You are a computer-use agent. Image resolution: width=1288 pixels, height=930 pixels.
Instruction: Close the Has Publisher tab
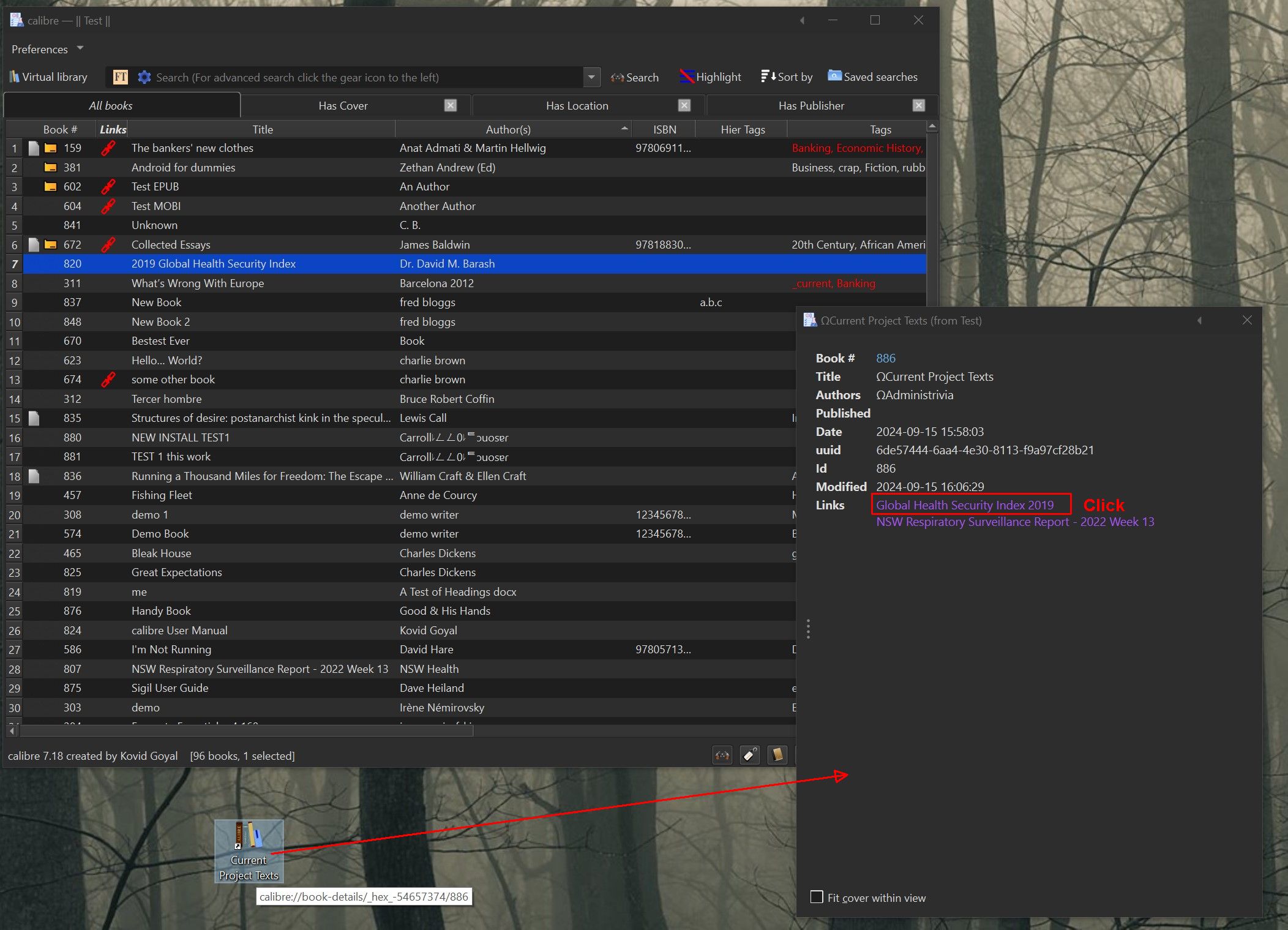(918, 105)
